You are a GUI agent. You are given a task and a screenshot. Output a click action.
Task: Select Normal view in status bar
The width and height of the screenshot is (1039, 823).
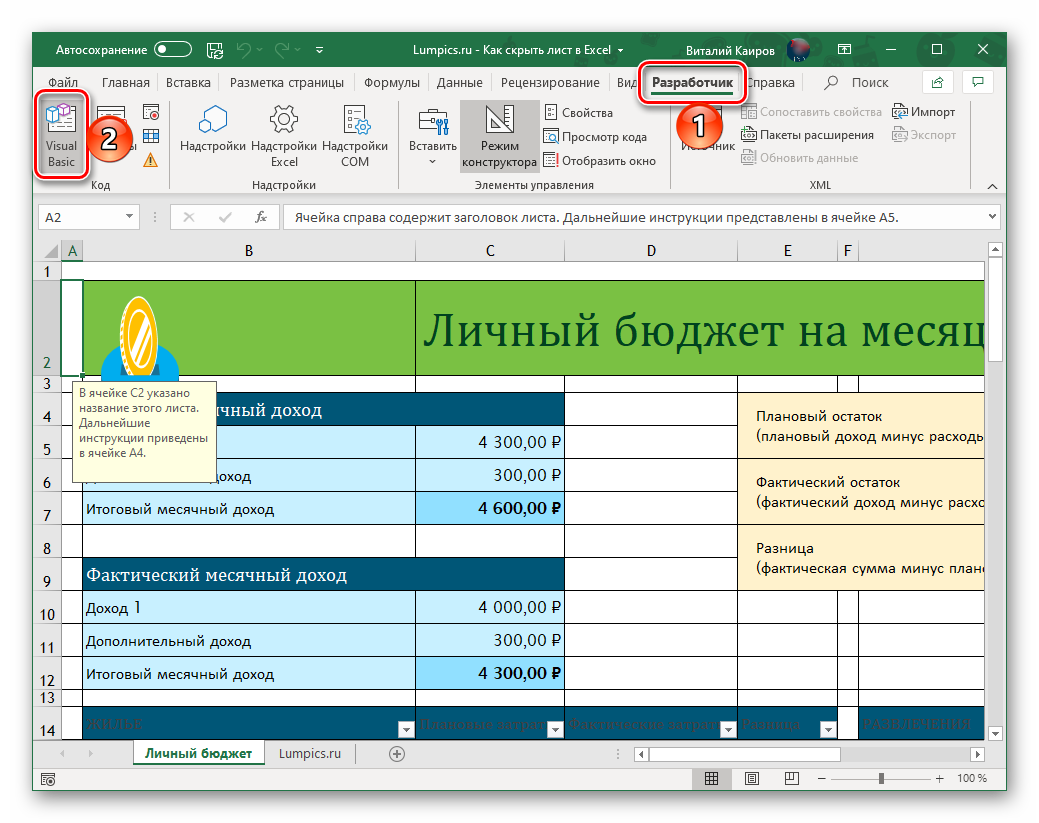pyautogui.click(x=711, y=778)
